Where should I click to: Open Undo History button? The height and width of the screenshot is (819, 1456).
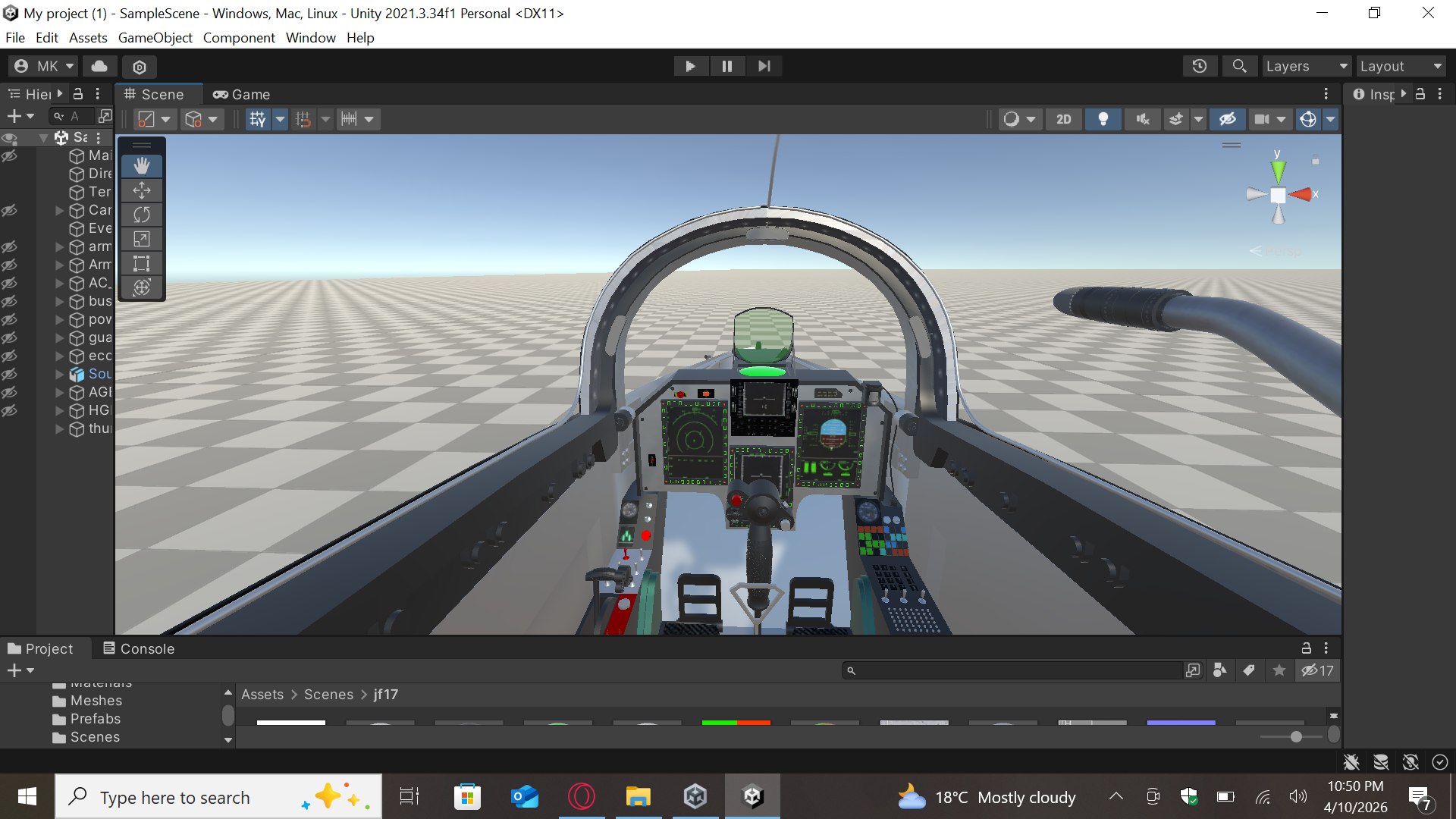pos(1200,66)
